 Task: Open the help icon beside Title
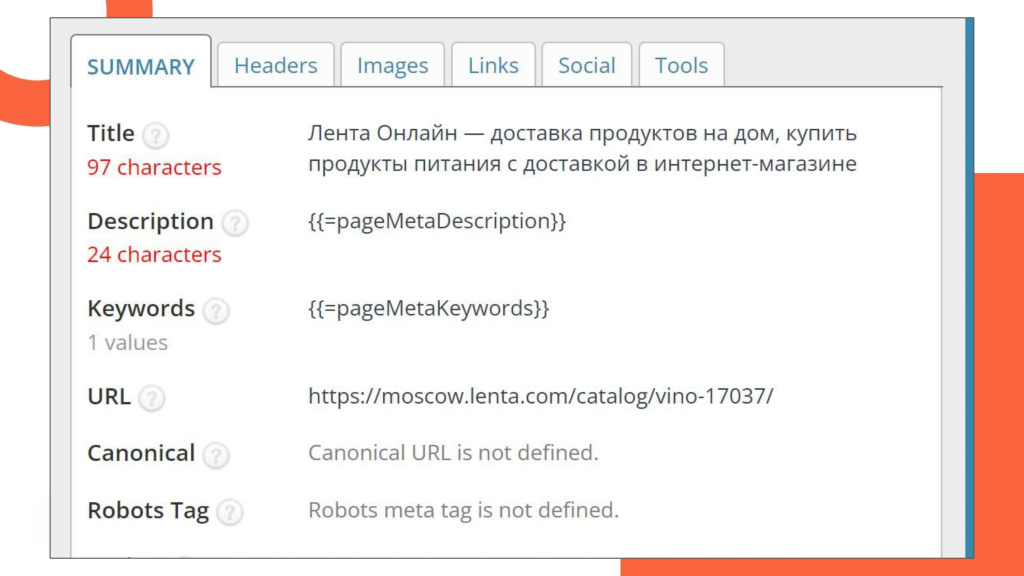pos(155,136)
